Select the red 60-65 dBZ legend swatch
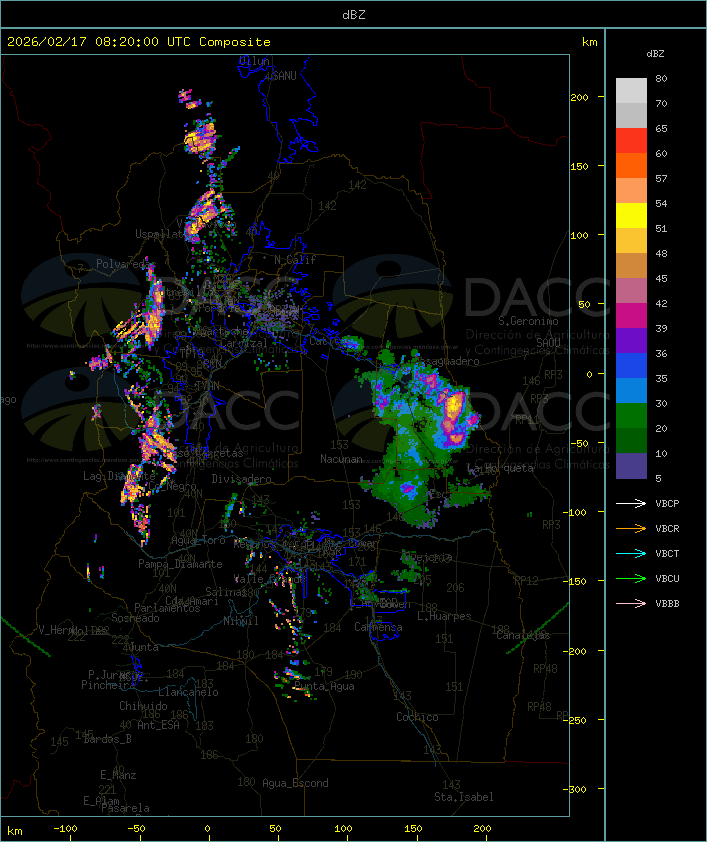The height and width of the screenshot is (842, 707). pyautogui.click(x=631, y=141)
